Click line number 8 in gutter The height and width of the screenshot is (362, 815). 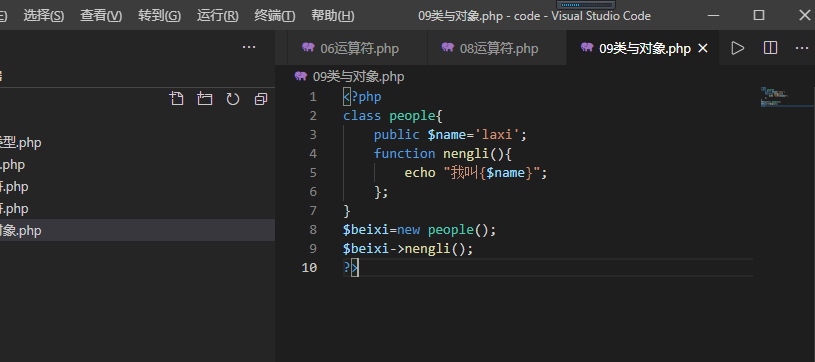(312, 230)
